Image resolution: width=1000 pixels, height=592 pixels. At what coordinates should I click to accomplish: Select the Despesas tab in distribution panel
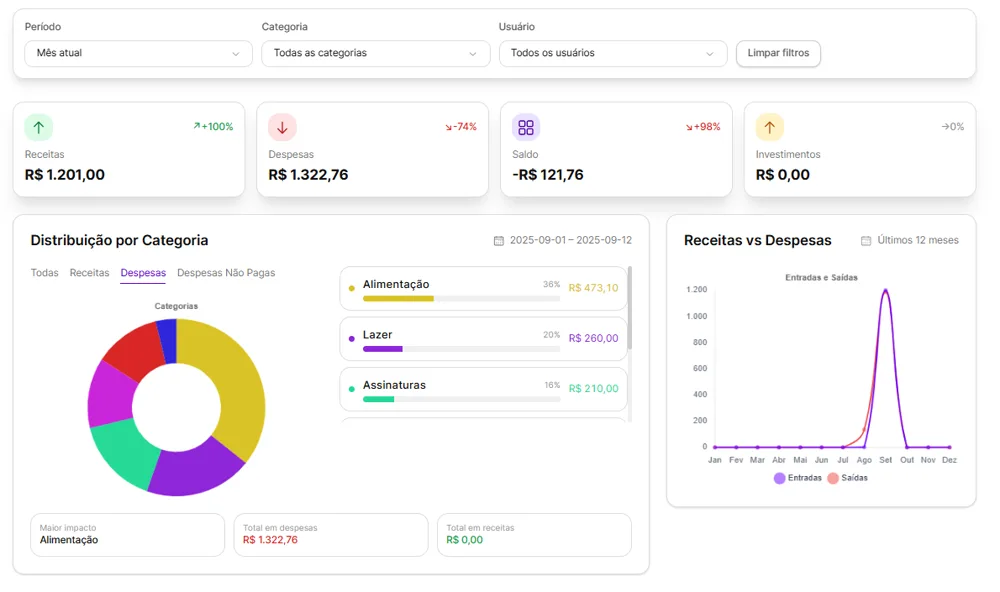[143, 273]
